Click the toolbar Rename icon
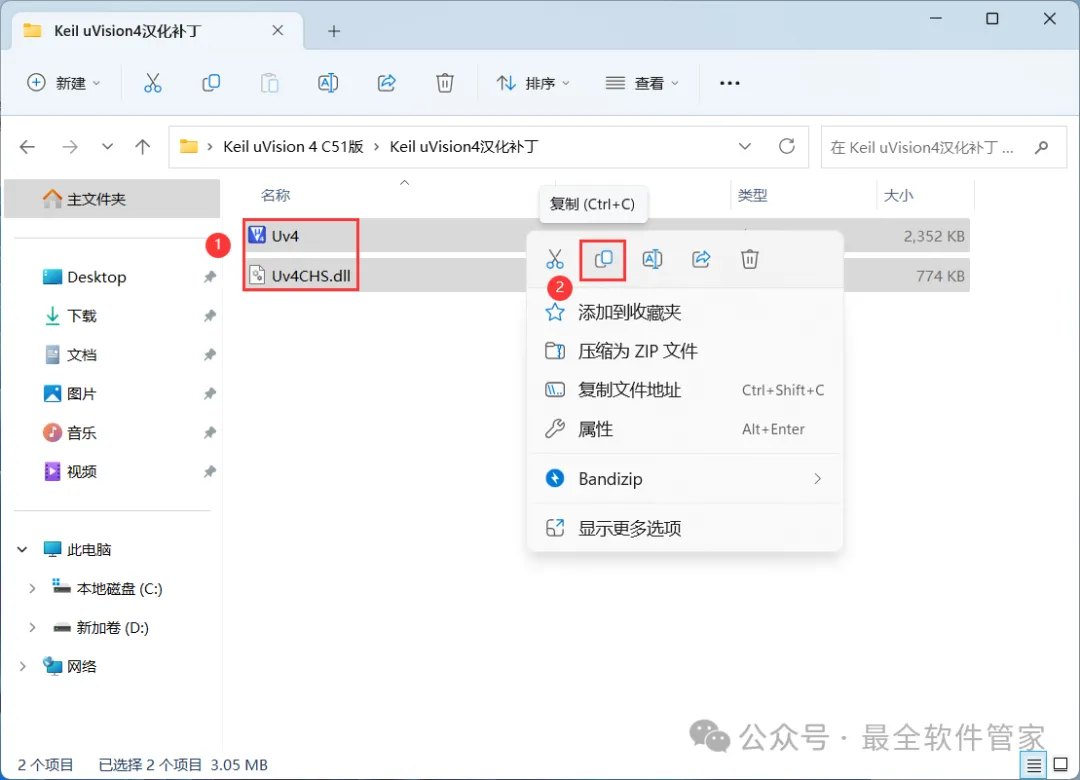This screenshot has width=1080, height=780. coord(328,83)
